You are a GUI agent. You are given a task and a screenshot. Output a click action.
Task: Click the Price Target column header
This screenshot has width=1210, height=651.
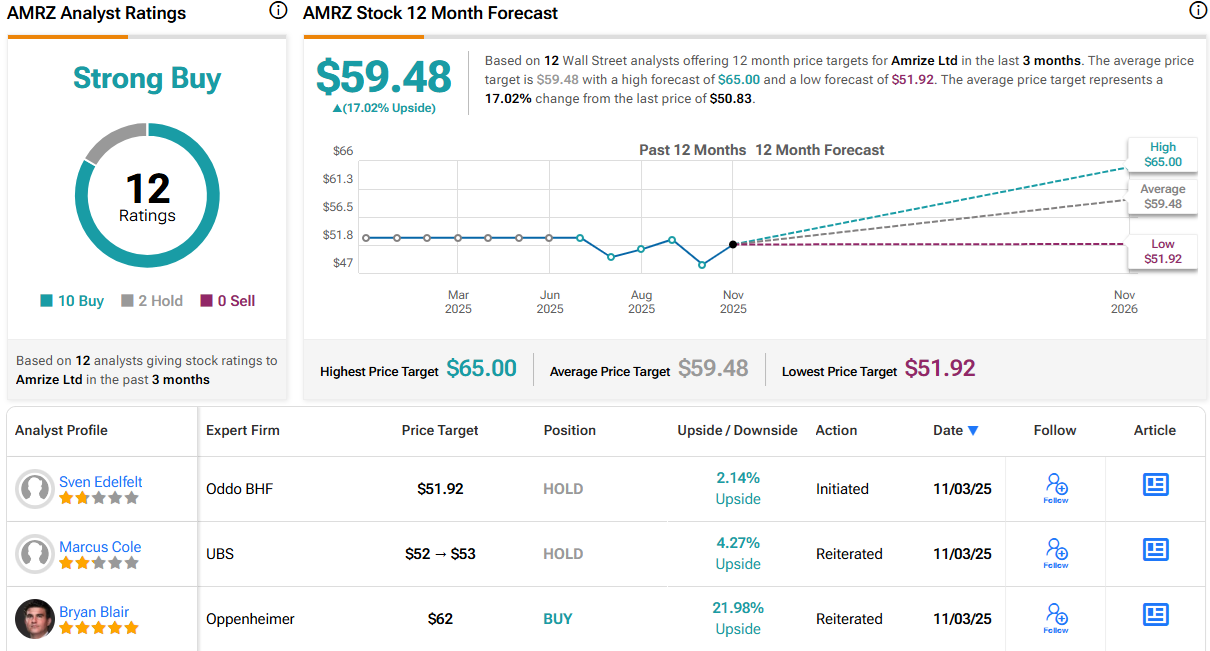(x=440, y=430)
